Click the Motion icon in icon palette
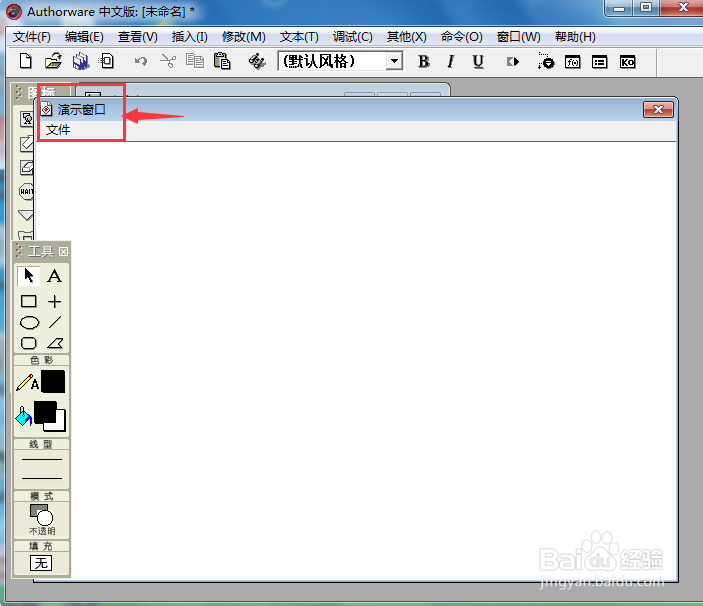 pos(27,144)
